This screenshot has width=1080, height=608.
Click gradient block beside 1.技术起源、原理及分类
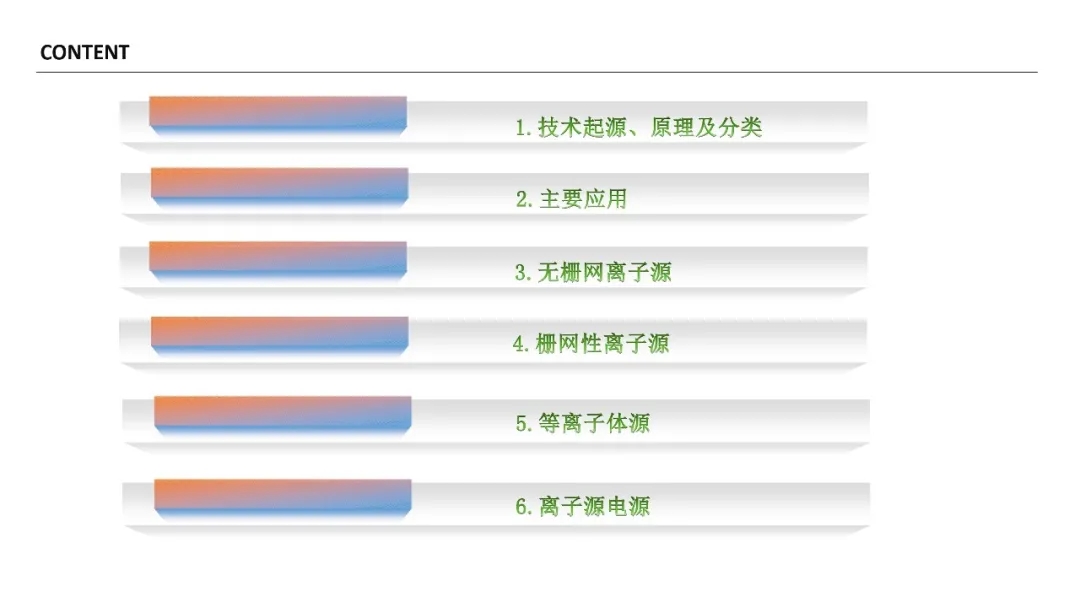click(x=278, y=113)
